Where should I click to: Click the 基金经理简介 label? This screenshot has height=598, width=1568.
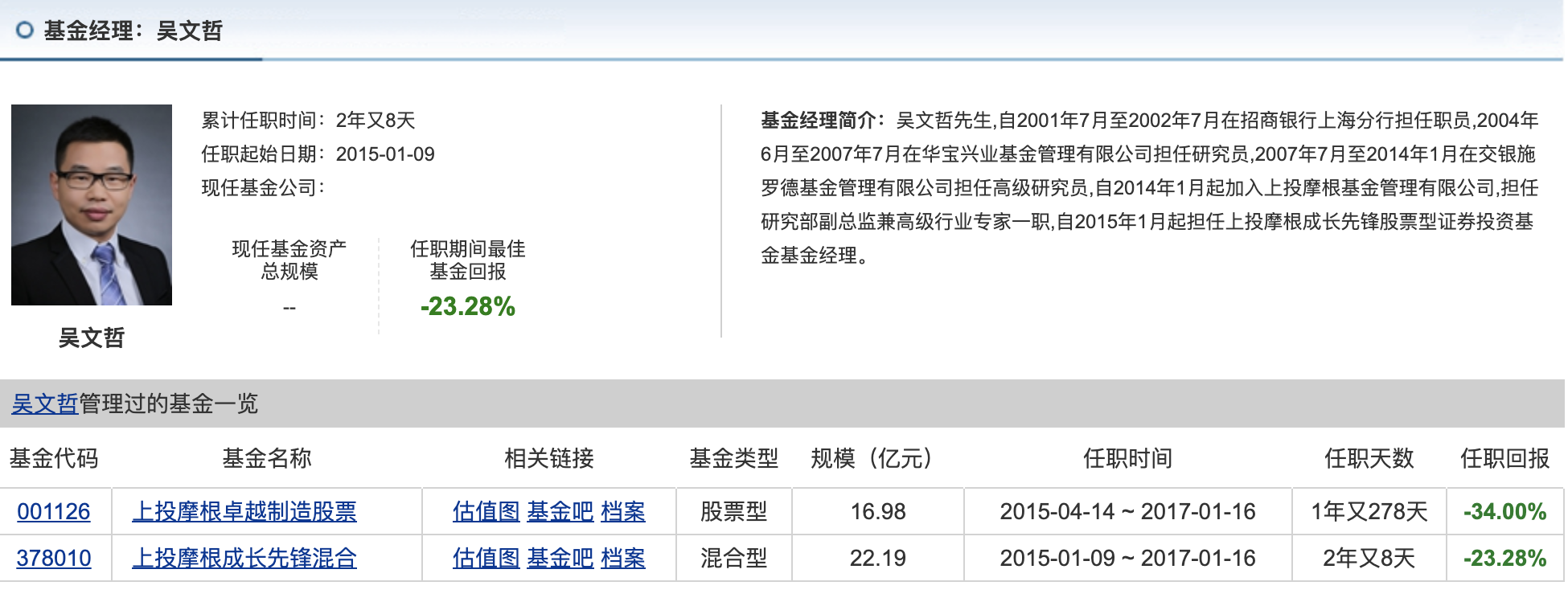point(822,121)
